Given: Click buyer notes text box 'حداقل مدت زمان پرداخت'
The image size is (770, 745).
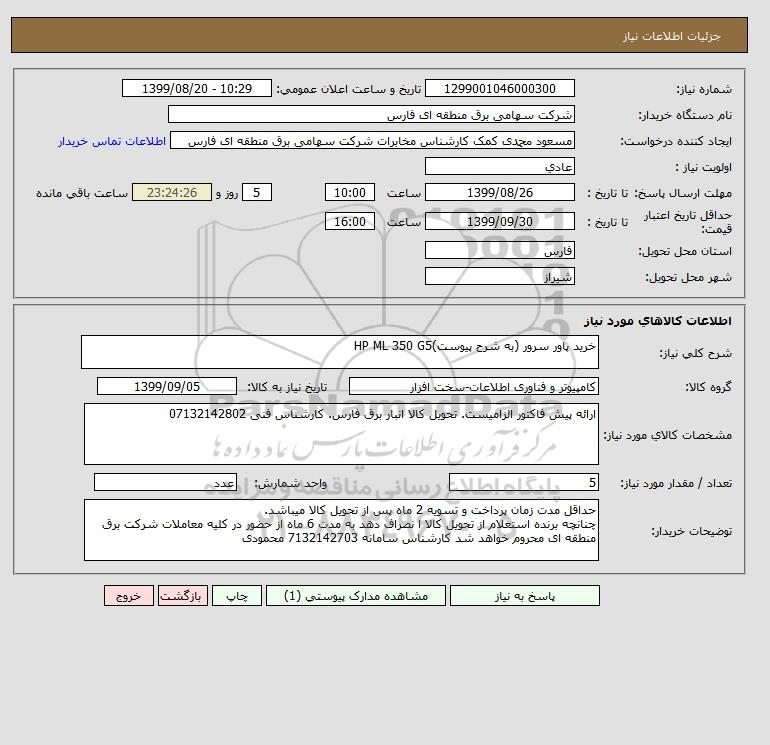Looking at the screenshot, I should (341, 530).
